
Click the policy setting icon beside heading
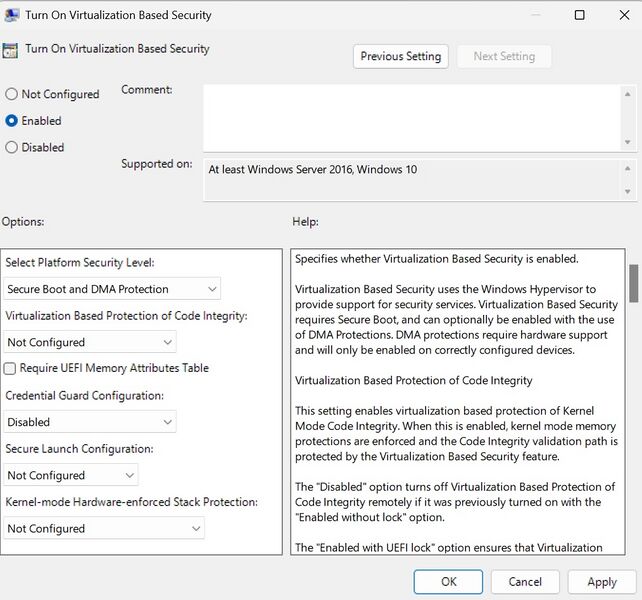click(x=10, y=50)
